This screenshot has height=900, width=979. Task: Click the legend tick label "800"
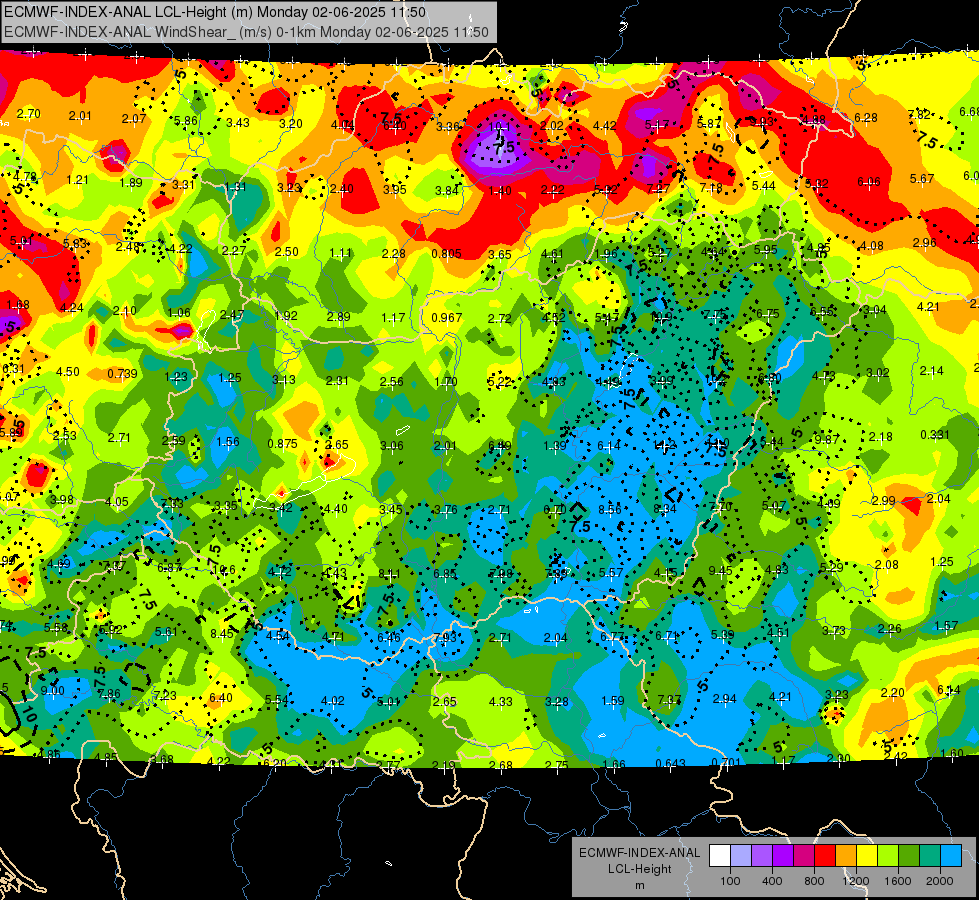814,881
